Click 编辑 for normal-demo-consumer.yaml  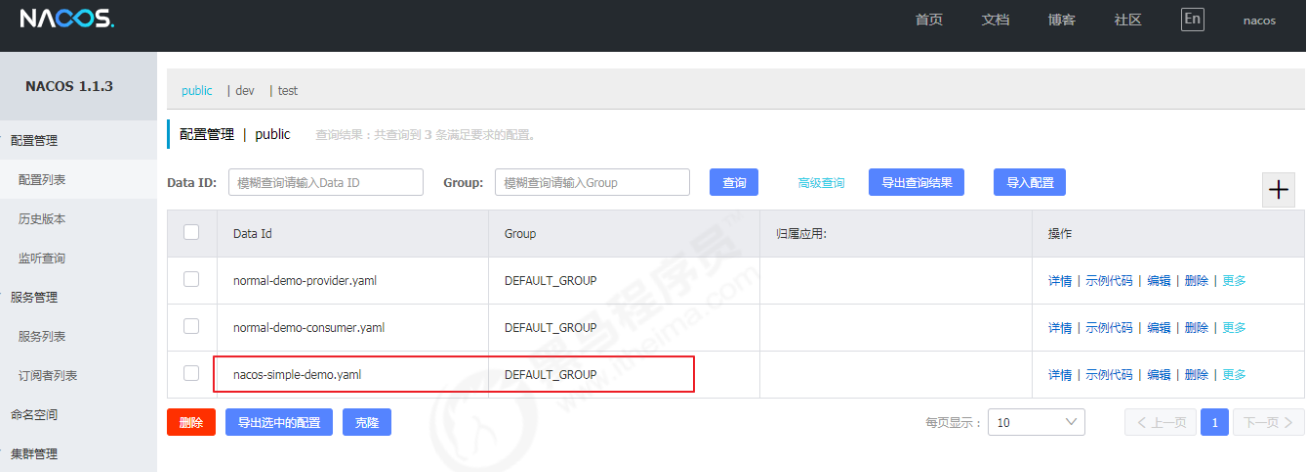[1159, 328]
